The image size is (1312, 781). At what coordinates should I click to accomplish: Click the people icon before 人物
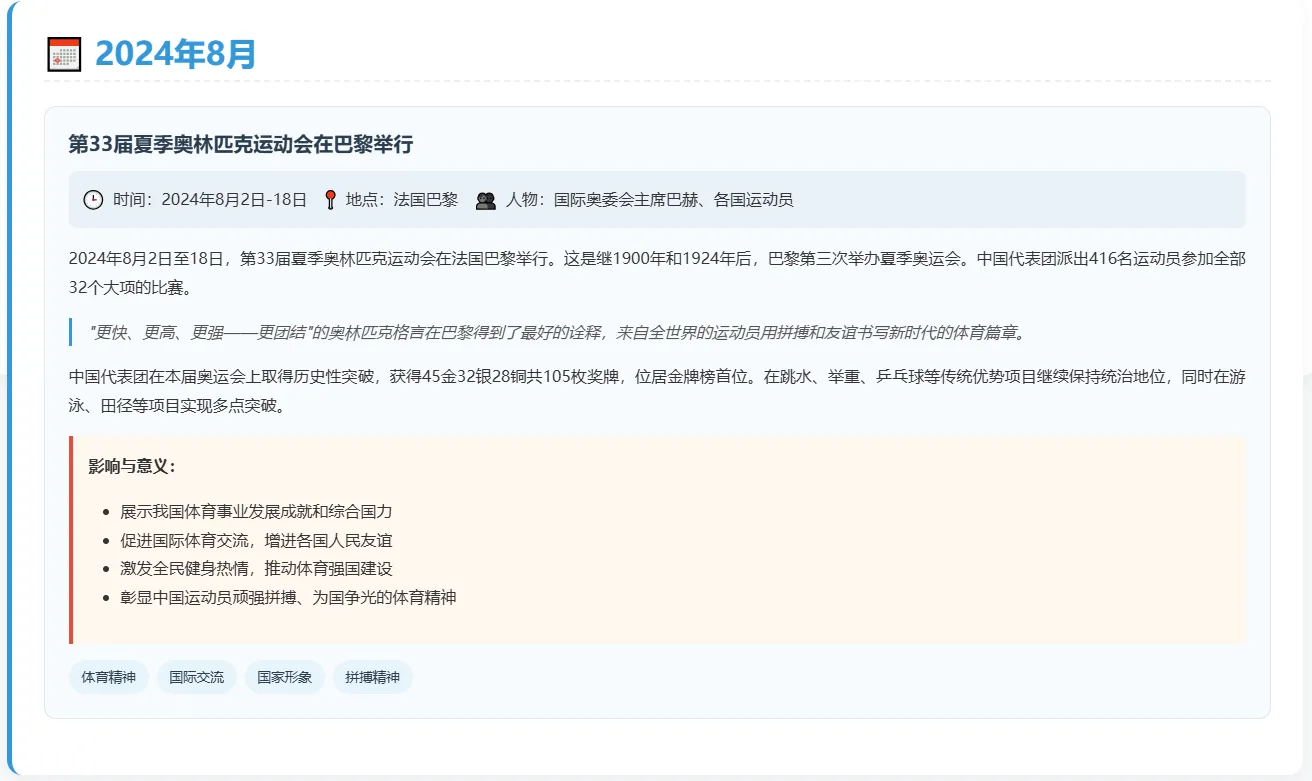pyautogui.click(x=485, y=199)
